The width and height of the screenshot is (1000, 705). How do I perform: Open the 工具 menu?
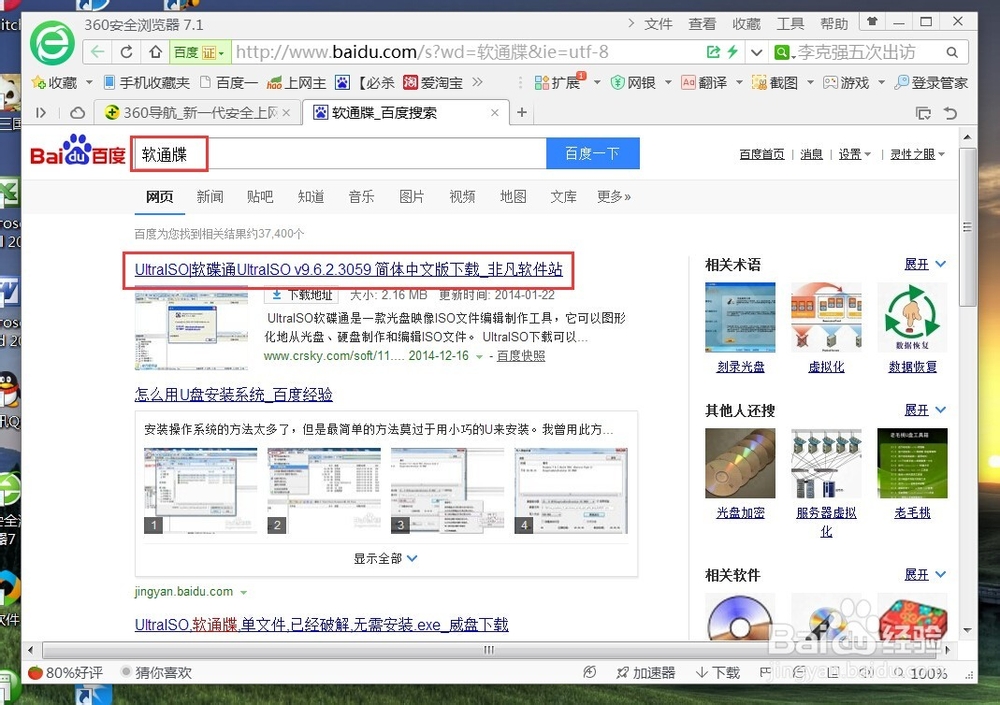tap(790, 24)
